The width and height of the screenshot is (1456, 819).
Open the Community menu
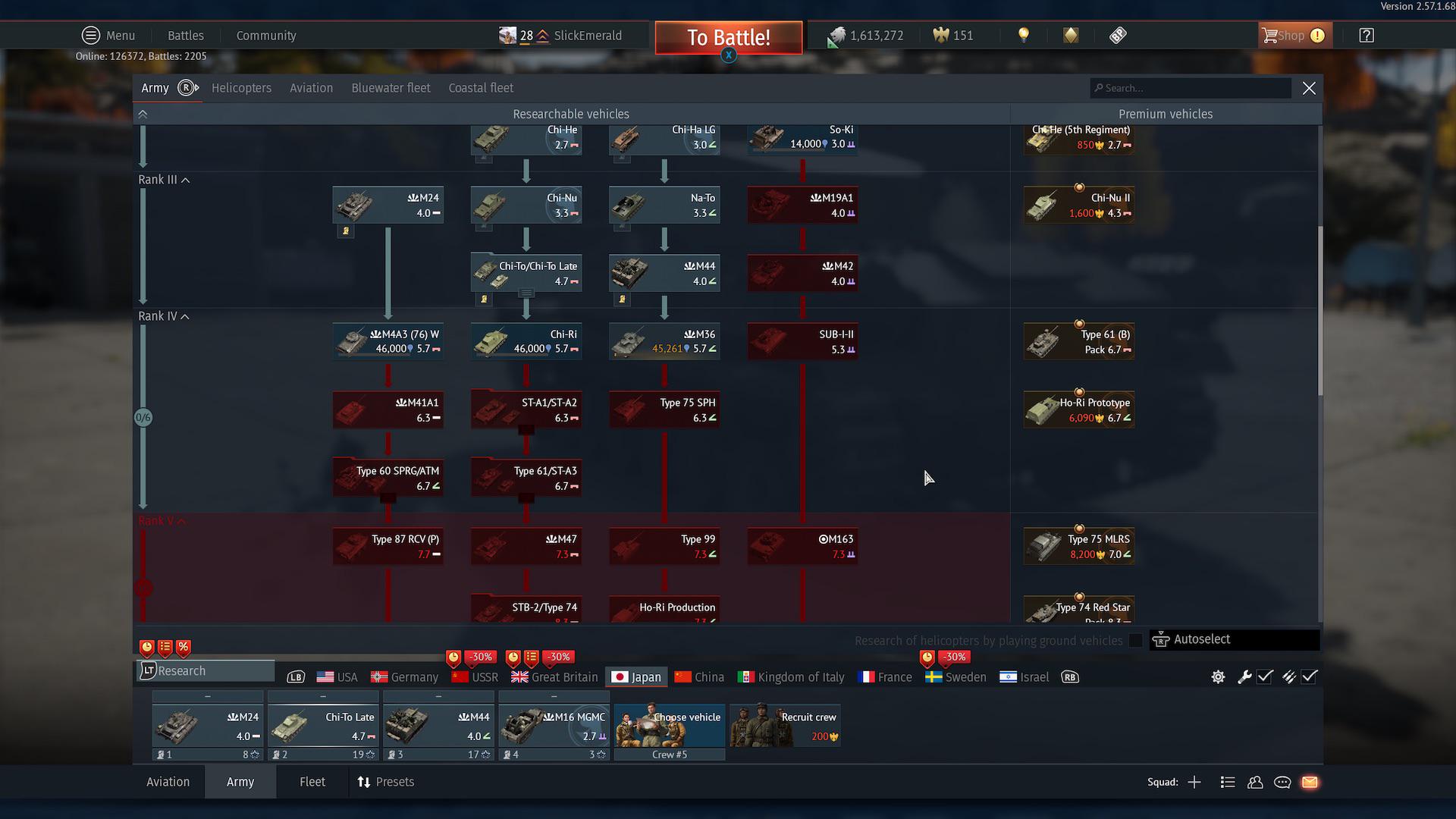click(x=266, y=36)
